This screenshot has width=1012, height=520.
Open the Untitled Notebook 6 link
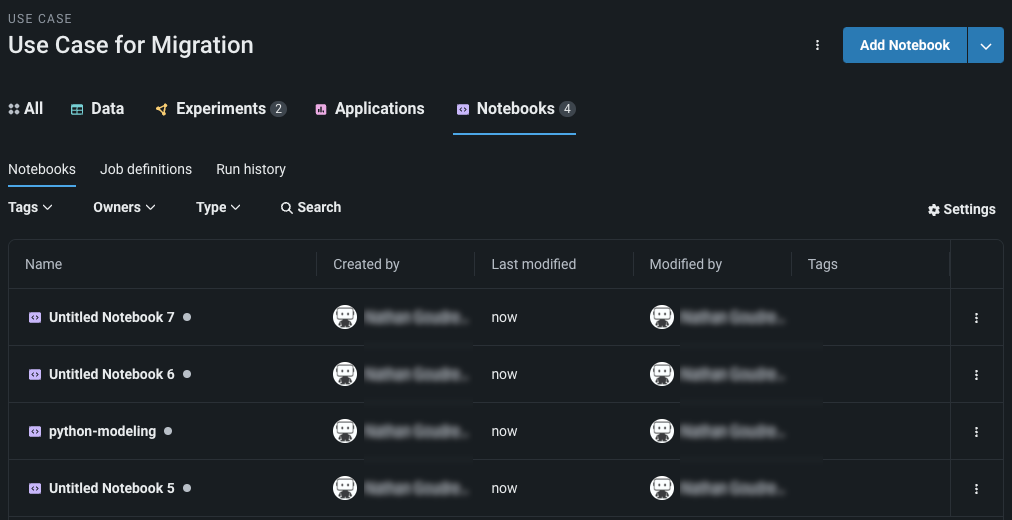[x=112, y=374]
